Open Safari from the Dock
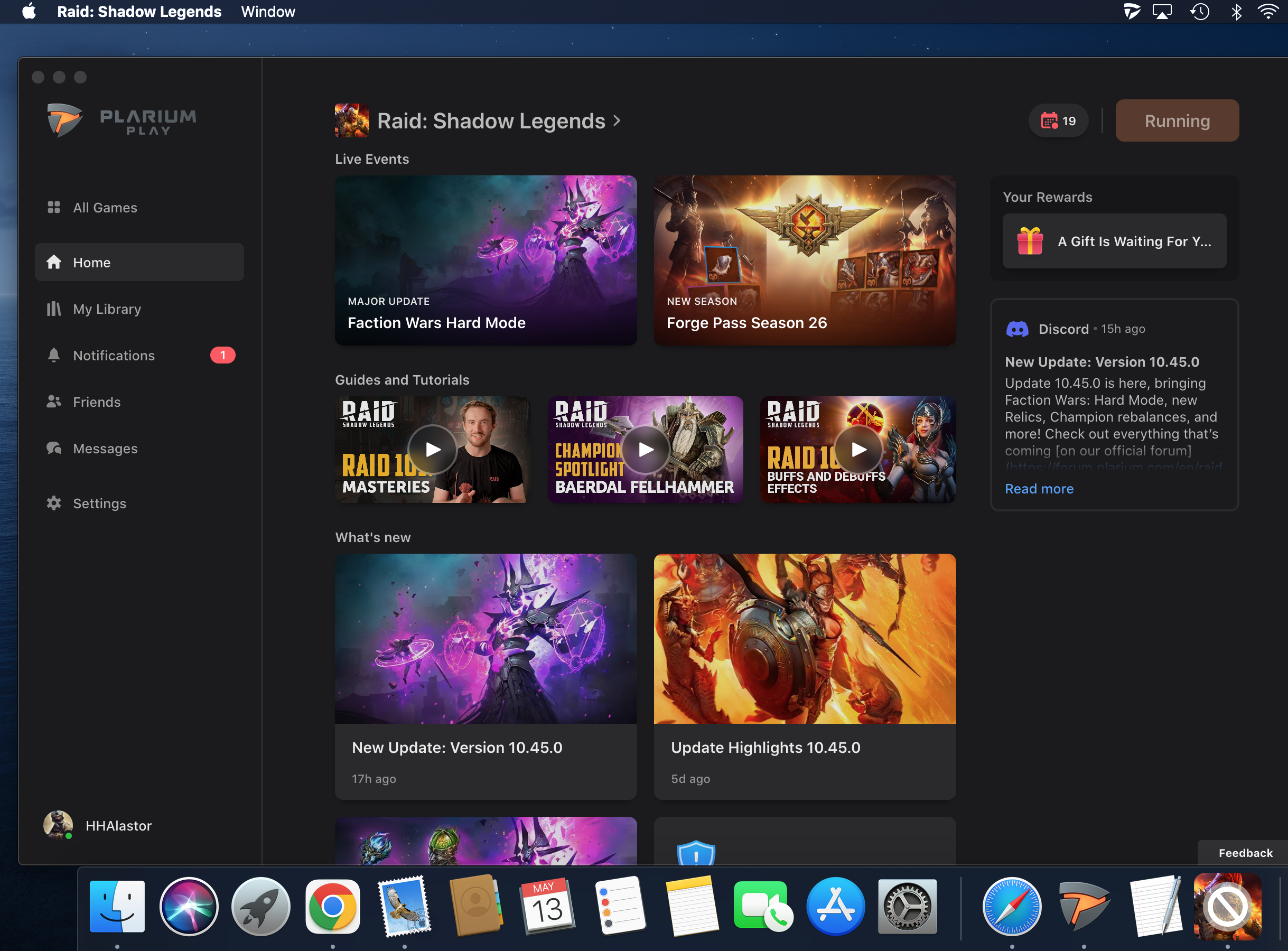1288x951 pixels. [x=1012, y=906]
